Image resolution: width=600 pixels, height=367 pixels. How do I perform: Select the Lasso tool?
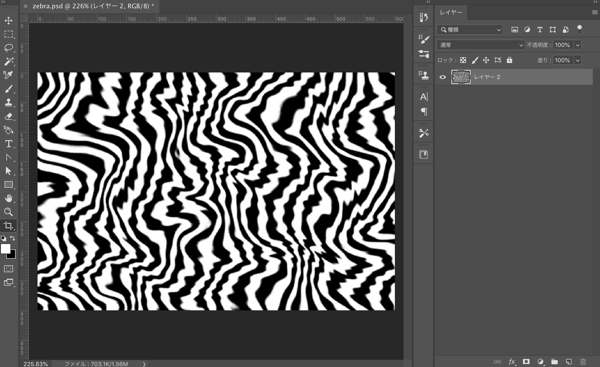(8, 48)
